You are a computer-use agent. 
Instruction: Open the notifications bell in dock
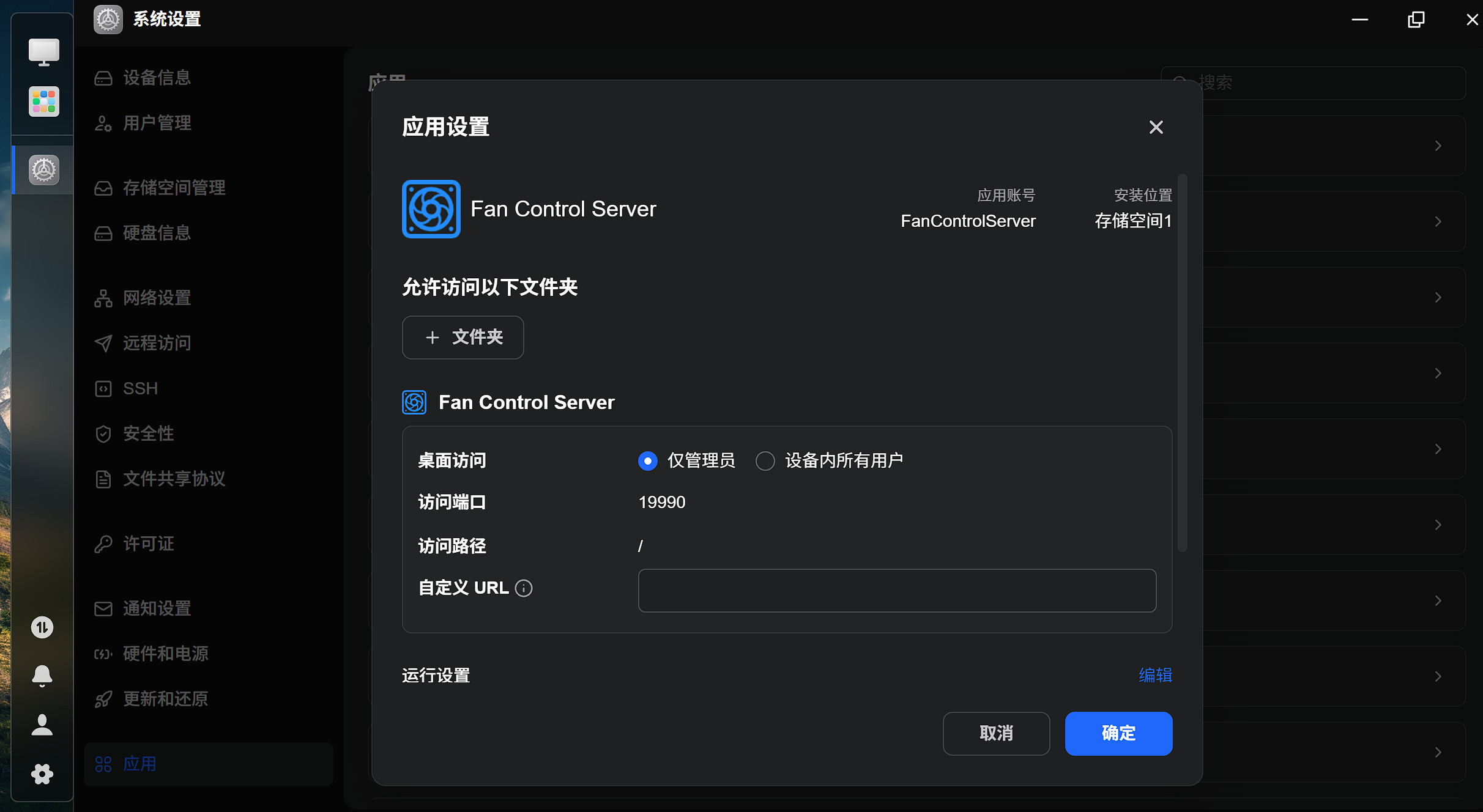coord(42,676)
